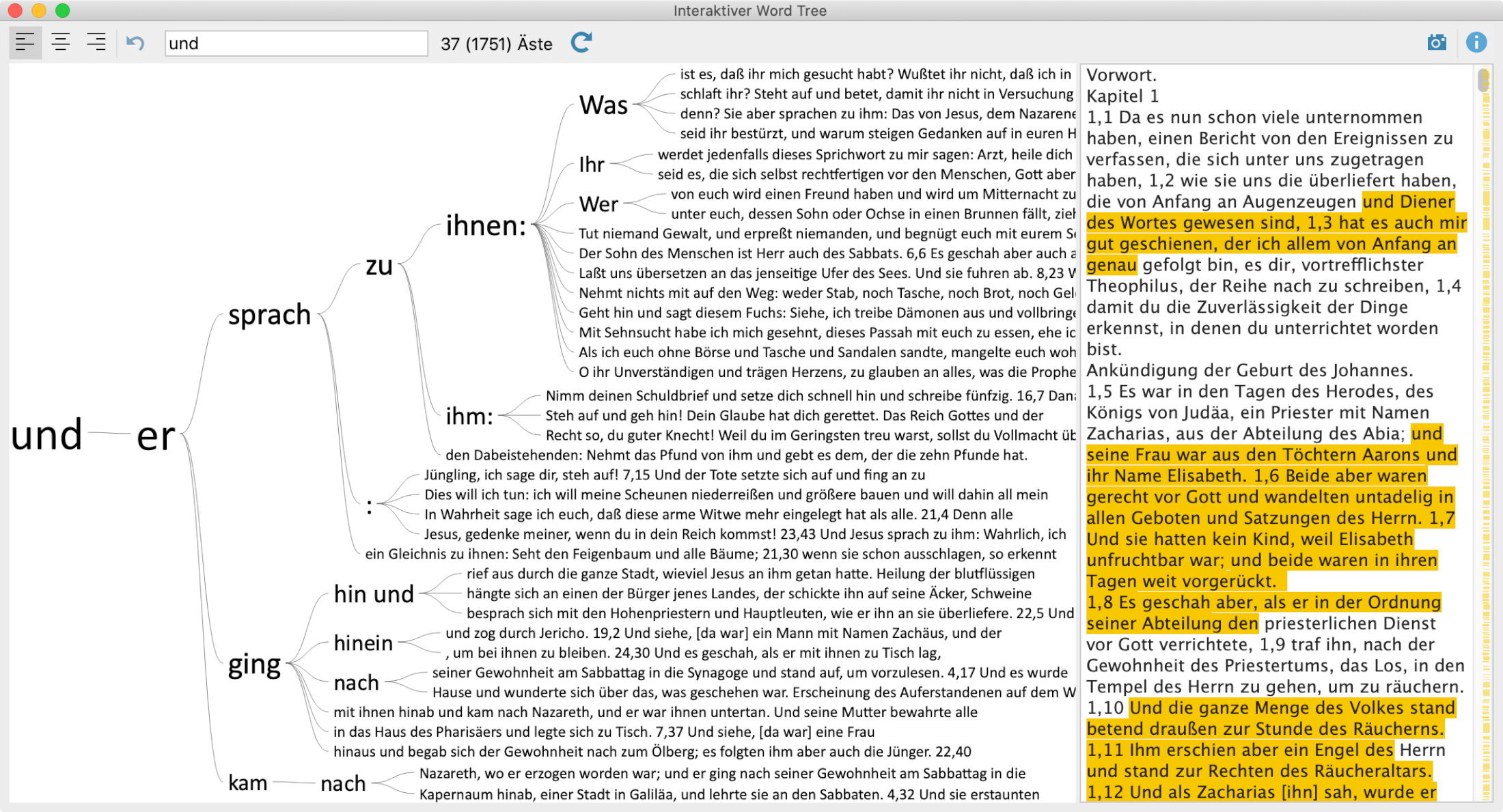Click the 'Wer' branch node
The width and height of the screenshot is (1503, 812).
pyautogui.click(x=598, y=204)
